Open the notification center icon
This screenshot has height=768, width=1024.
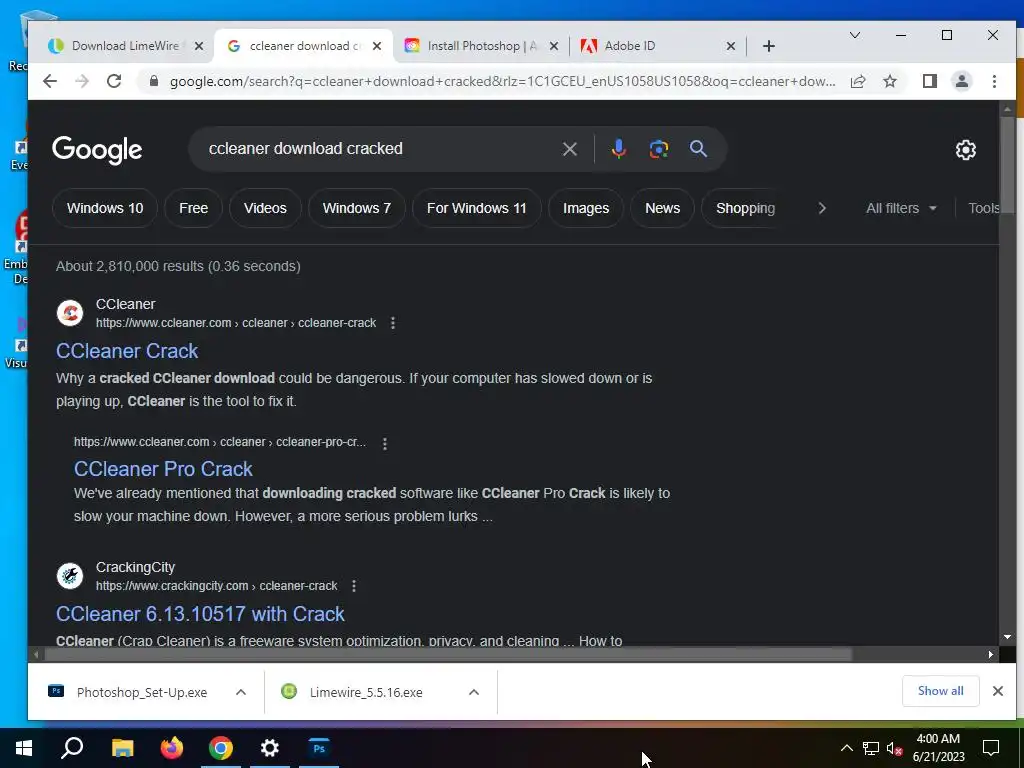991,748
